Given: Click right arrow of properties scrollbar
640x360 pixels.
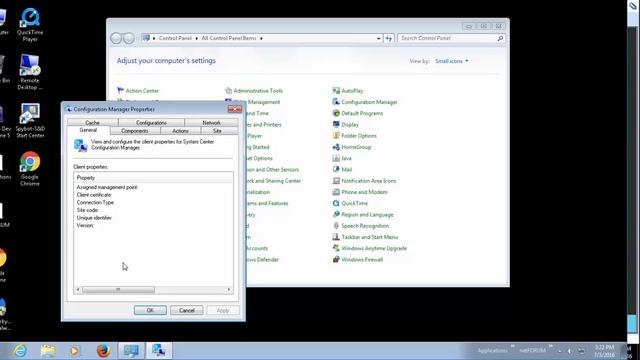Looking at the screenshot, I should click(x=229, y=289).
